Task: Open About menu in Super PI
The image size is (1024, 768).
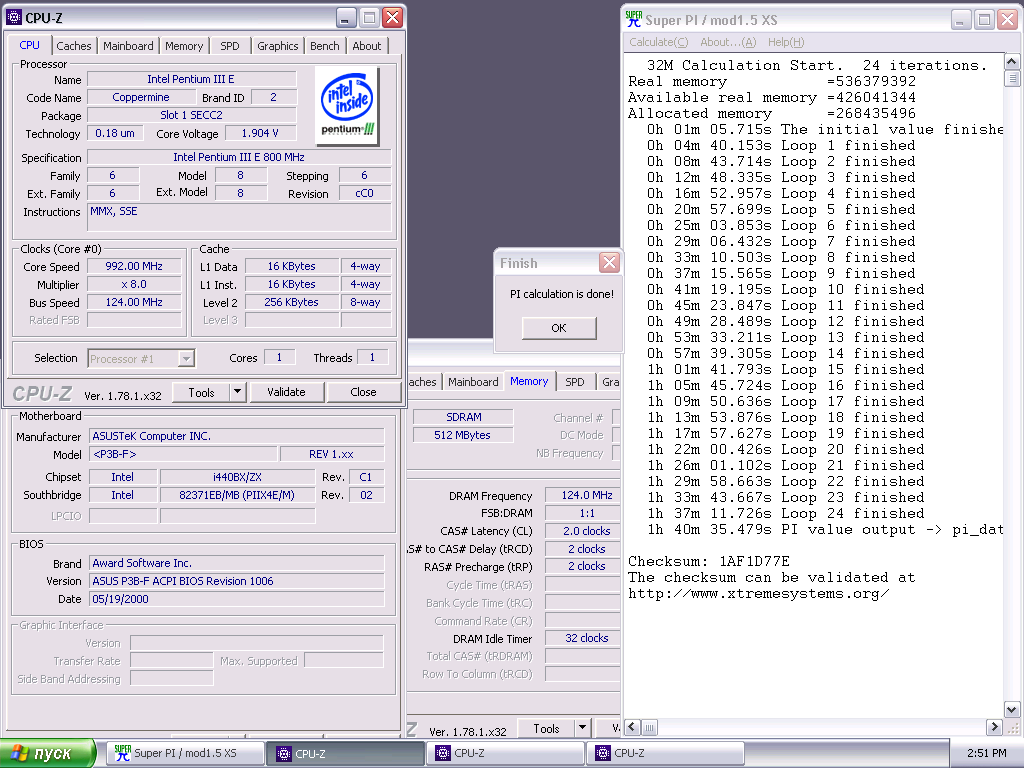Action: [728, 42]
